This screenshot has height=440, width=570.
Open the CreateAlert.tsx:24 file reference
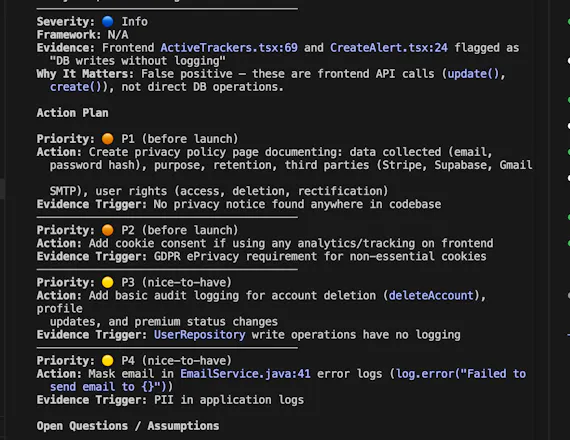[389, 48]
